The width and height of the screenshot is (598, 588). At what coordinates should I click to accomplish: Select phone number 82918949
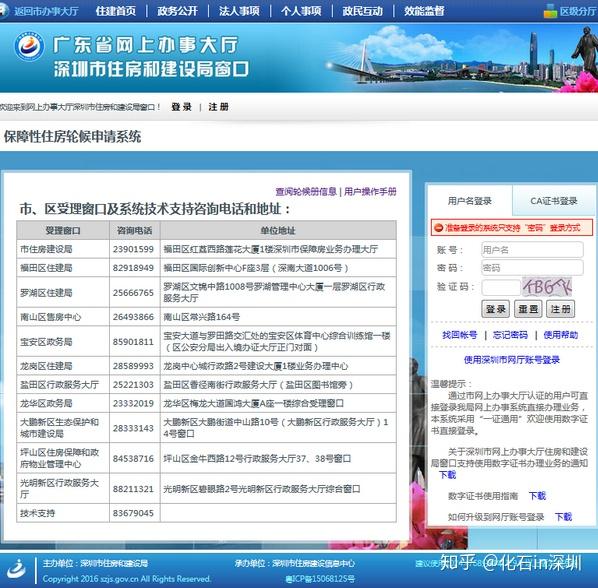(133, 268)
